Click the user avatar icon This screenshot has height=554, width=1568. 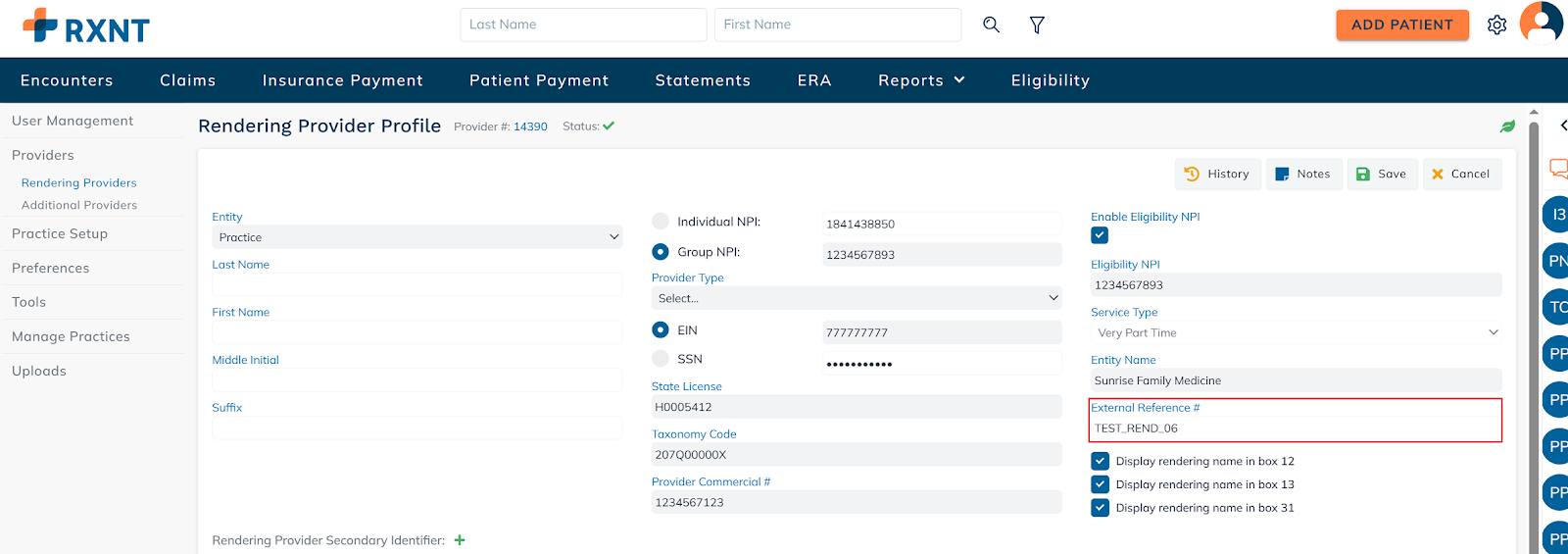(x=1542, y=23)
